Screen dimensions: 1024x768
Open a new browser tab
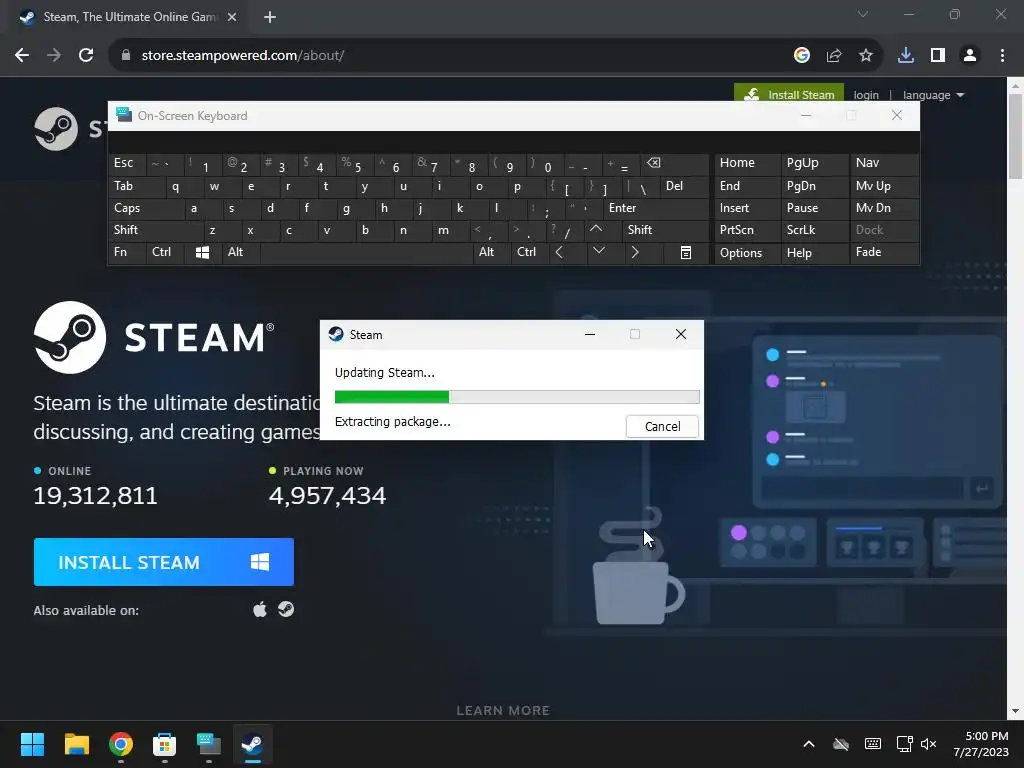click(x=270, y=18)
